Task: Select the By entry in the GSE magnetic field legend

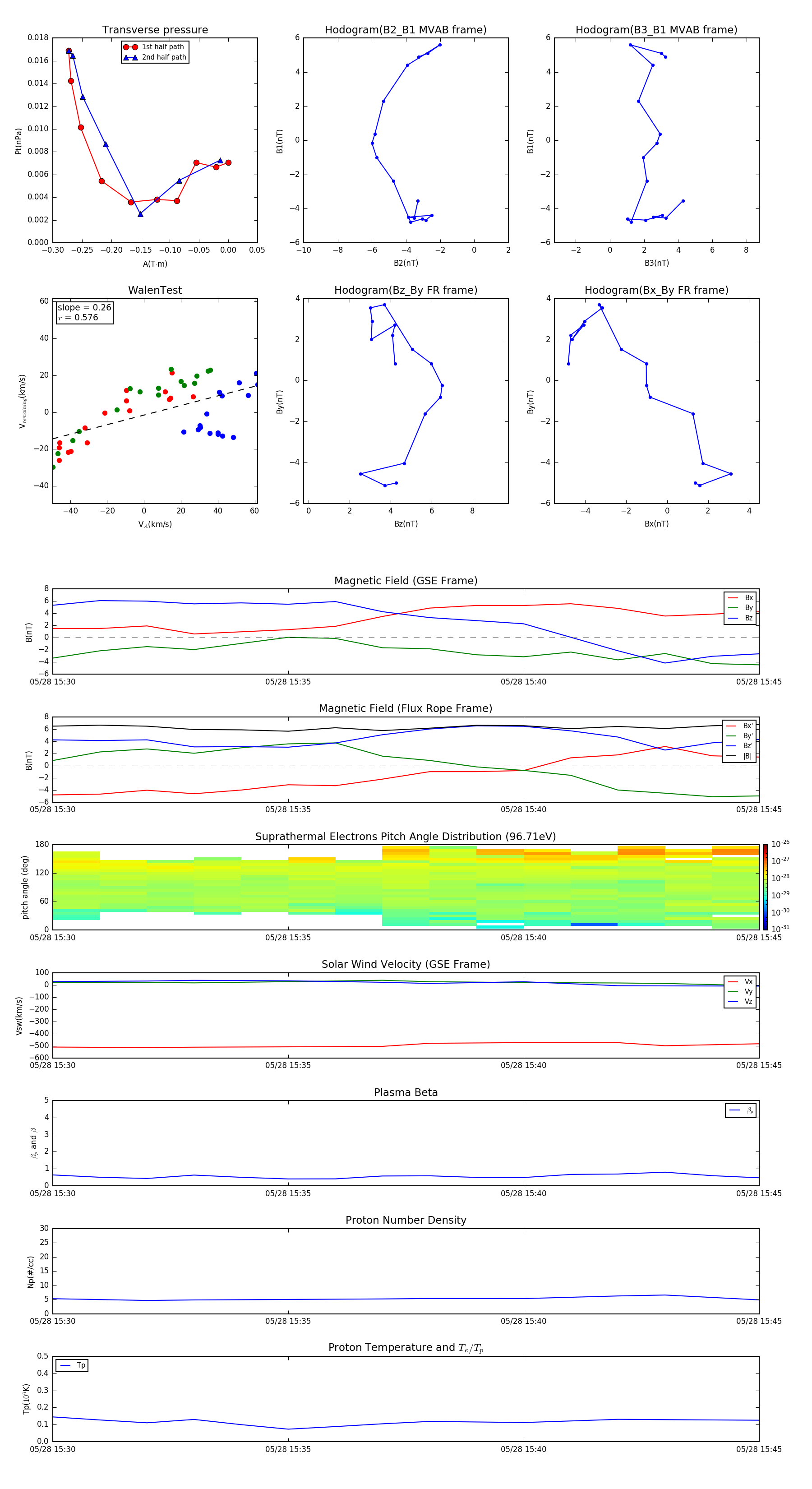Action: coord(740,608)
